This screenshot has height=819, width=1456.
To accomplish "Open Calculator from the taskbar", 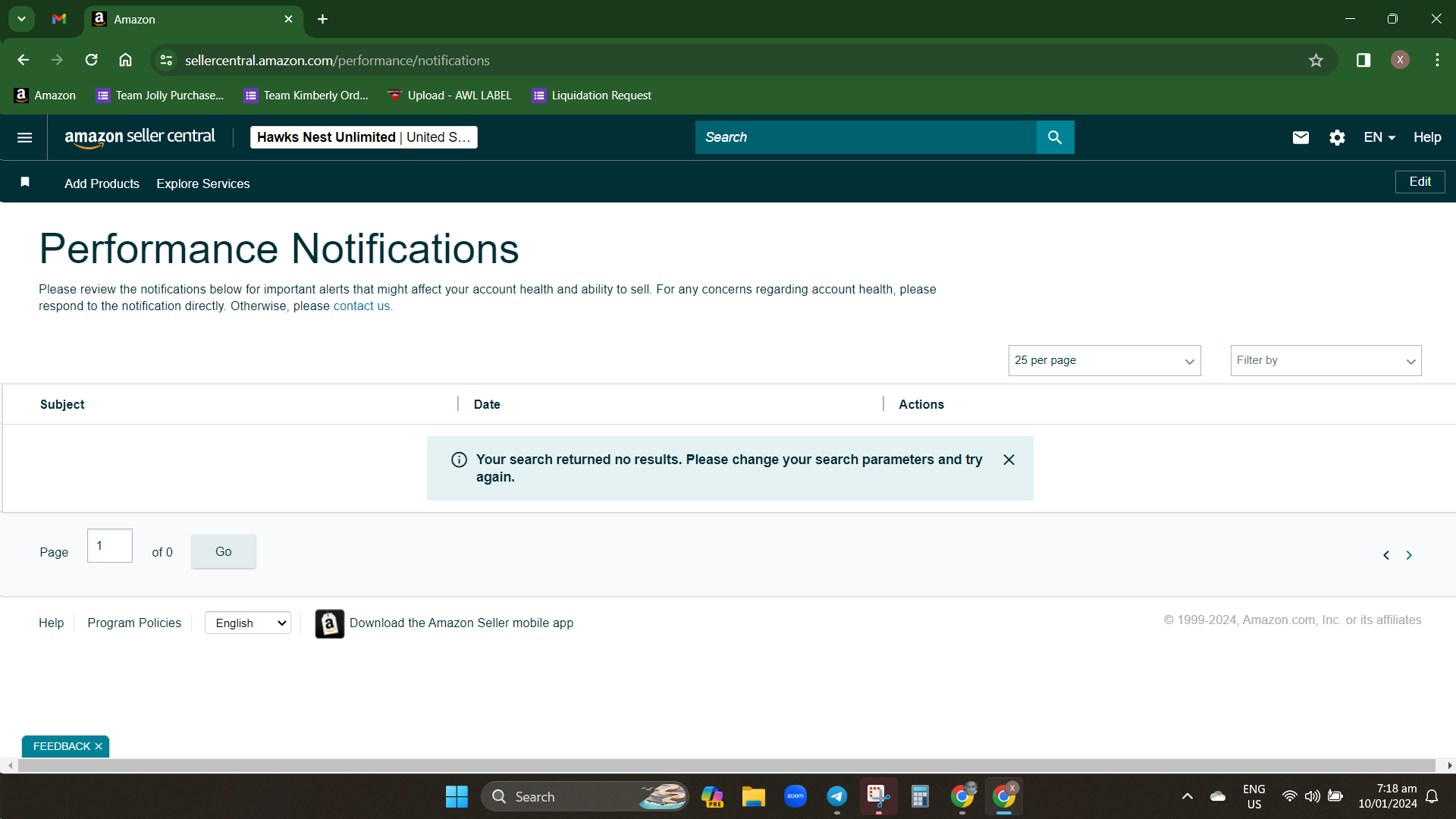I will tap(920, 797).
